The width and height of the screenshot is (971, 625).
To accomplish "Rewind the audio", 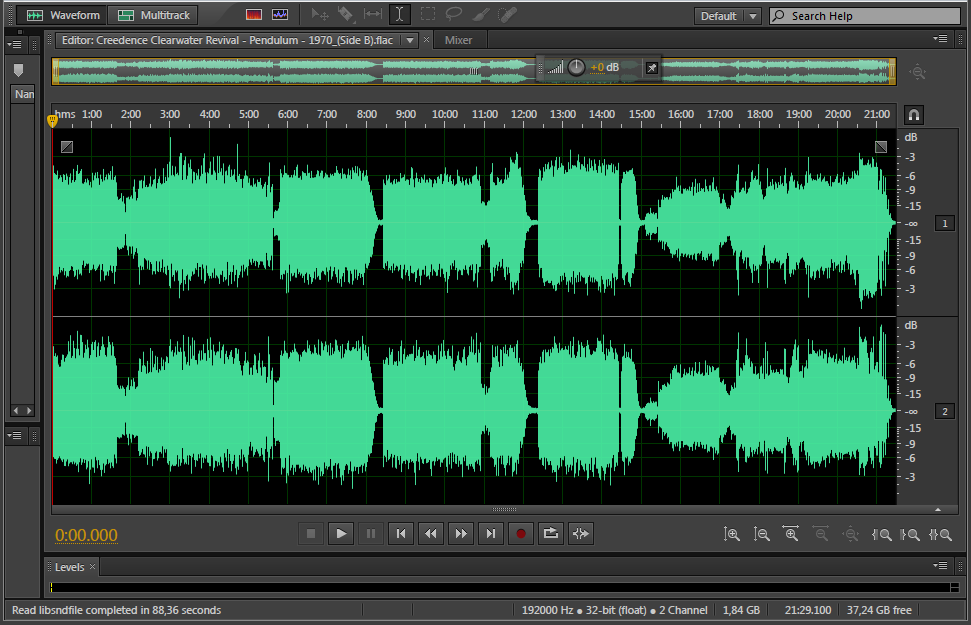I will click(x=430, y=533).
